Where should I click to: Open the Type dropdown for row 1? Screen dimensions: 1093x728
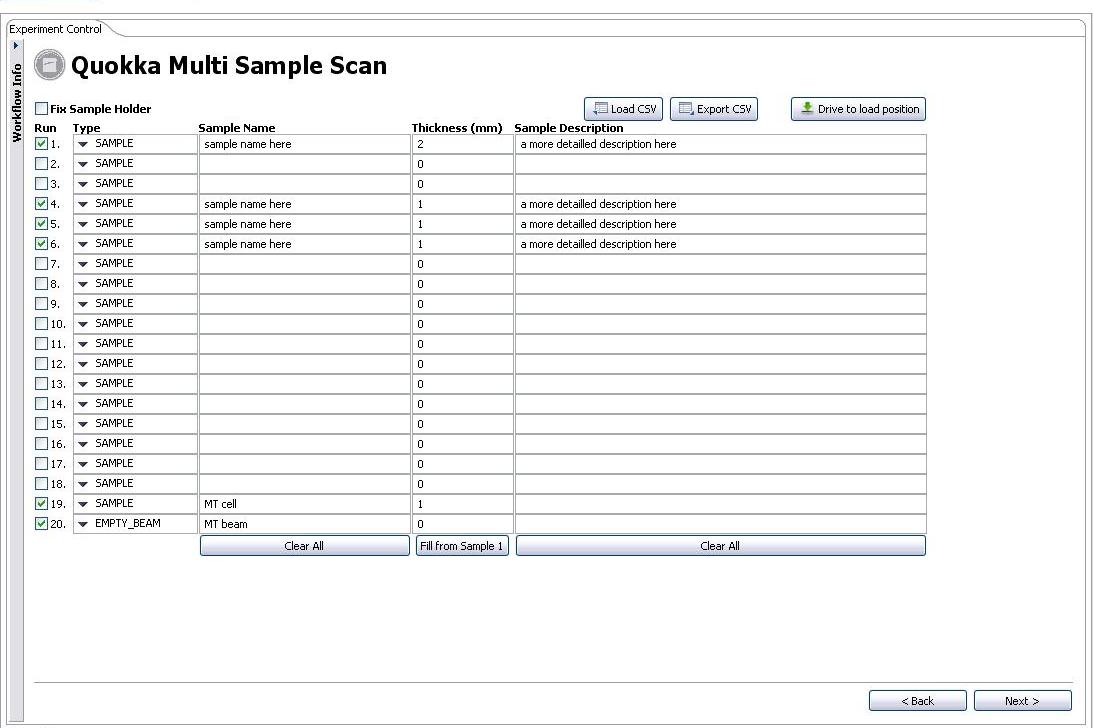[83, 144]
